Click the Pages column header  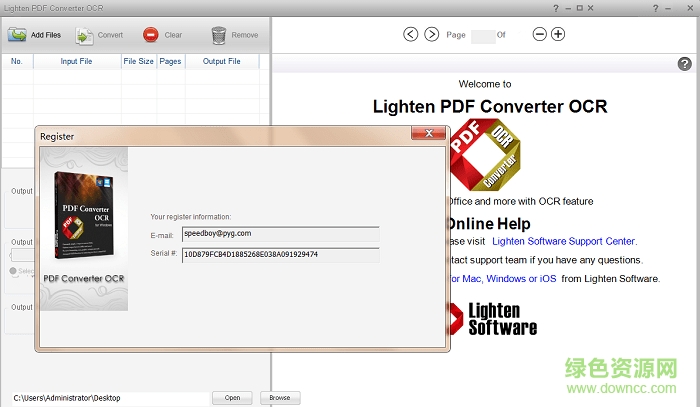pos(171,62)
